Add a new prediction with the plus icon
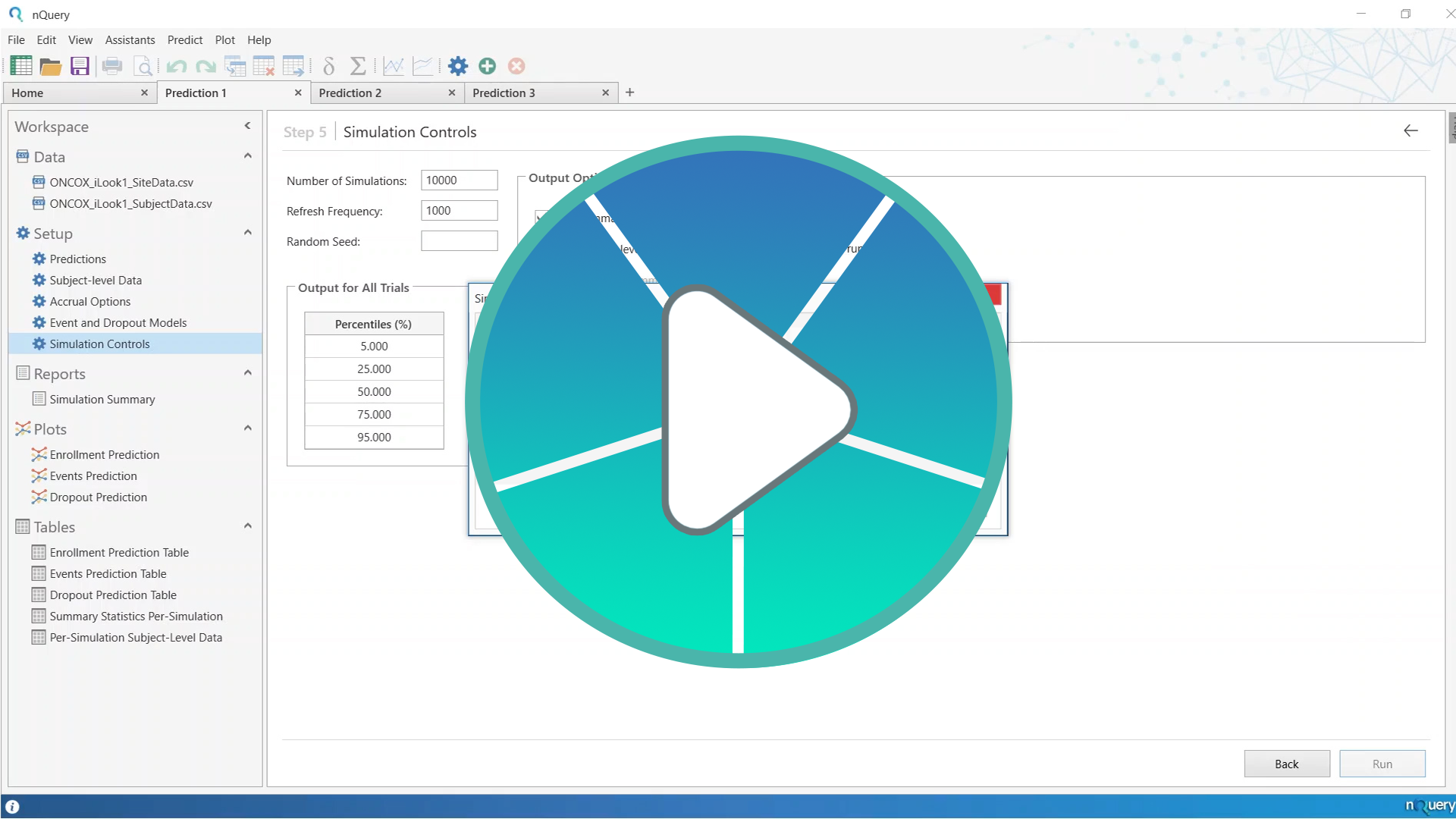Screen dimensions: 1456x819 487,66
